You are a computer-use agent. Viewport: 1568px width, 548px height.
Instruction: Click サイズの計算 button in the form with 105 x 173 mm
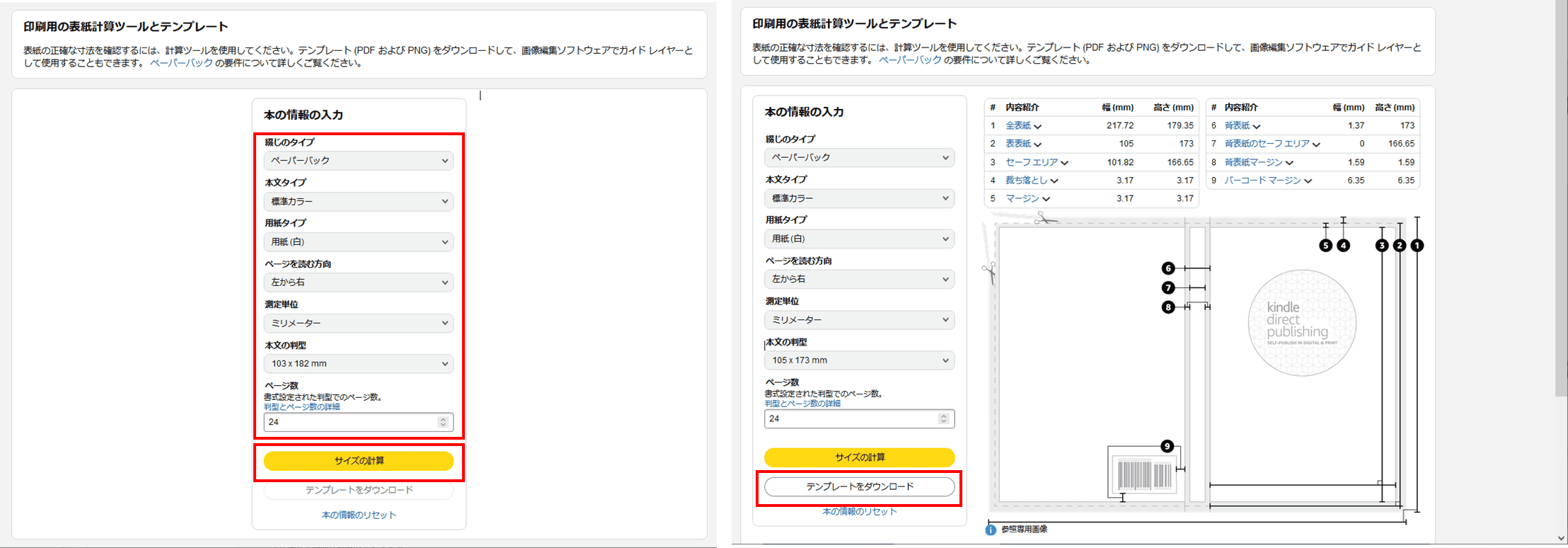859,457
